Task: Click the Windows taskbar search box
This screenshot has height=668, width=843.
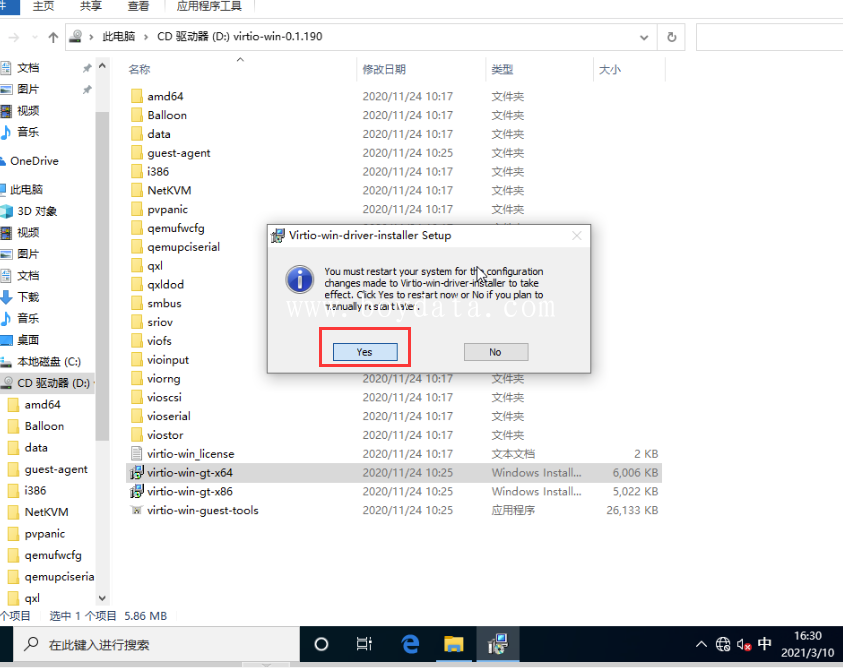Action: (x=156, y=644)
